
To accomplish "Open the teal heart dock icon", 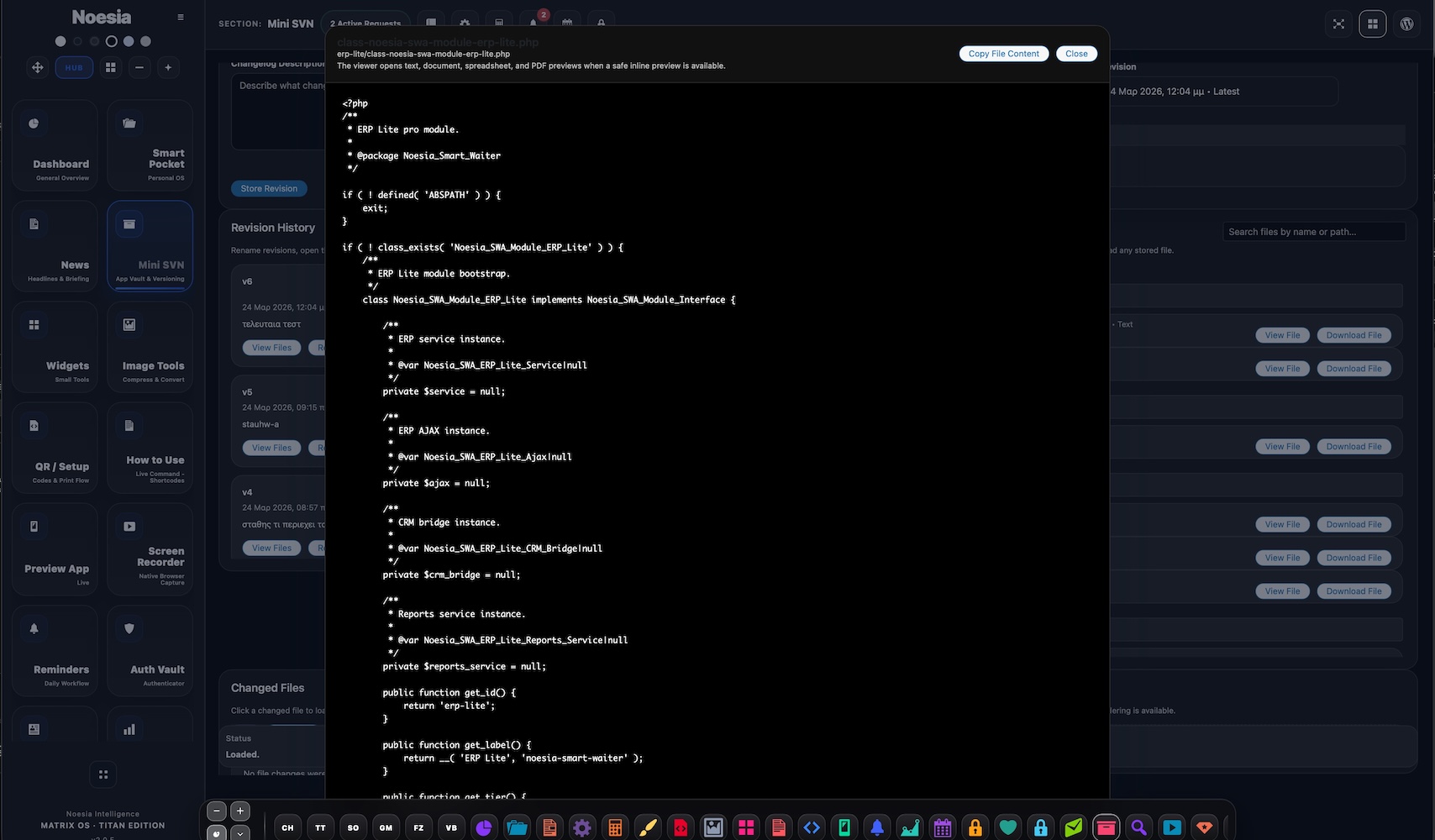I will click(x=1008, y=827).
